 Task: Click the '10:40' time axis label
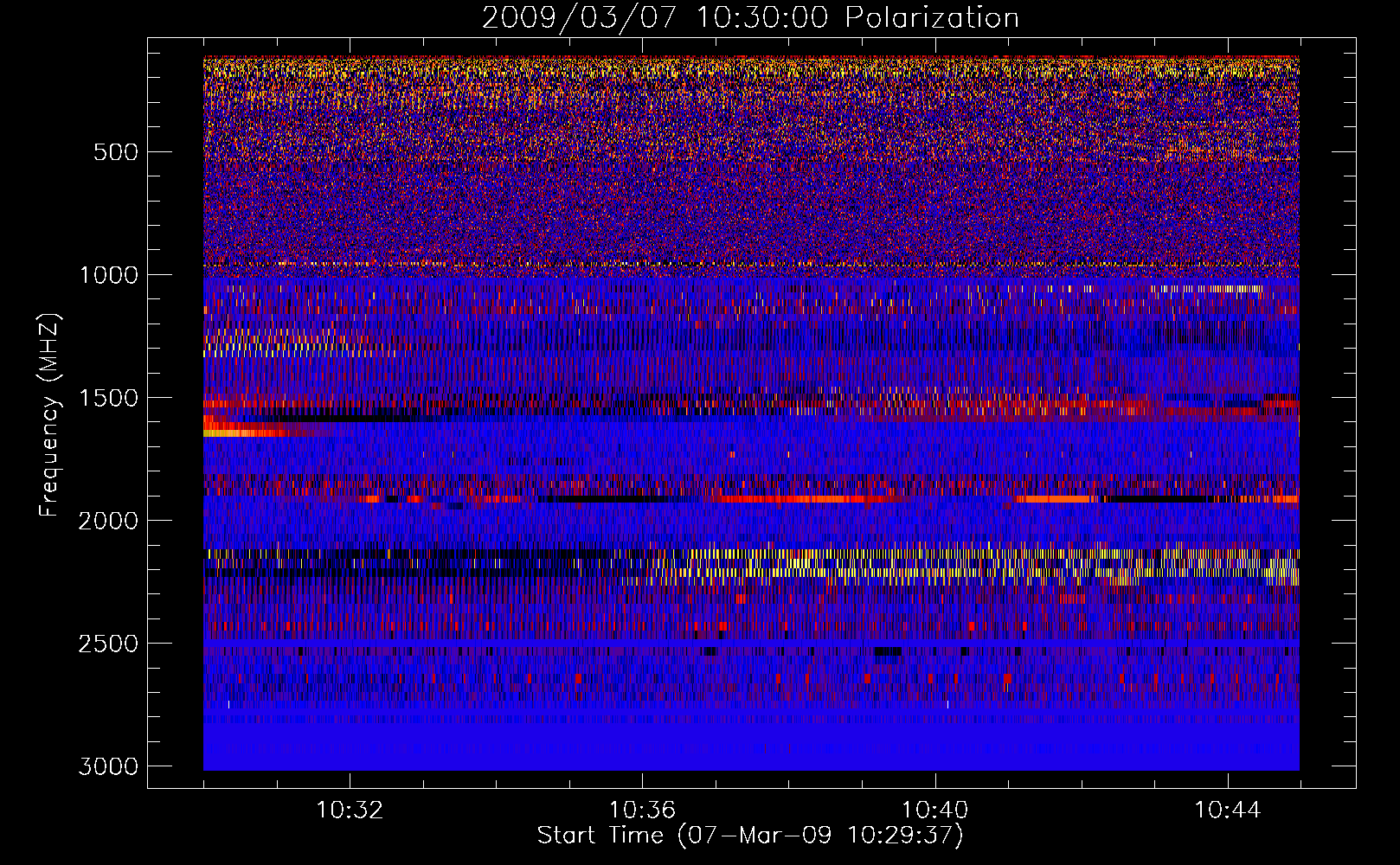pyautogui.click(x=934, y=811)
